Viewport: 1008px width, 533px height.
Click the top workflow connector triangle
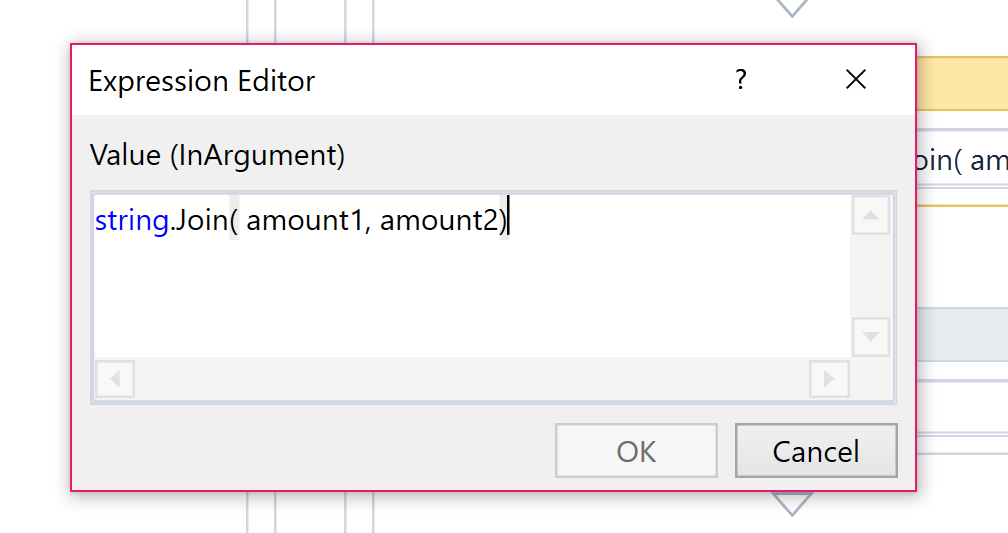tap(792, 8)
